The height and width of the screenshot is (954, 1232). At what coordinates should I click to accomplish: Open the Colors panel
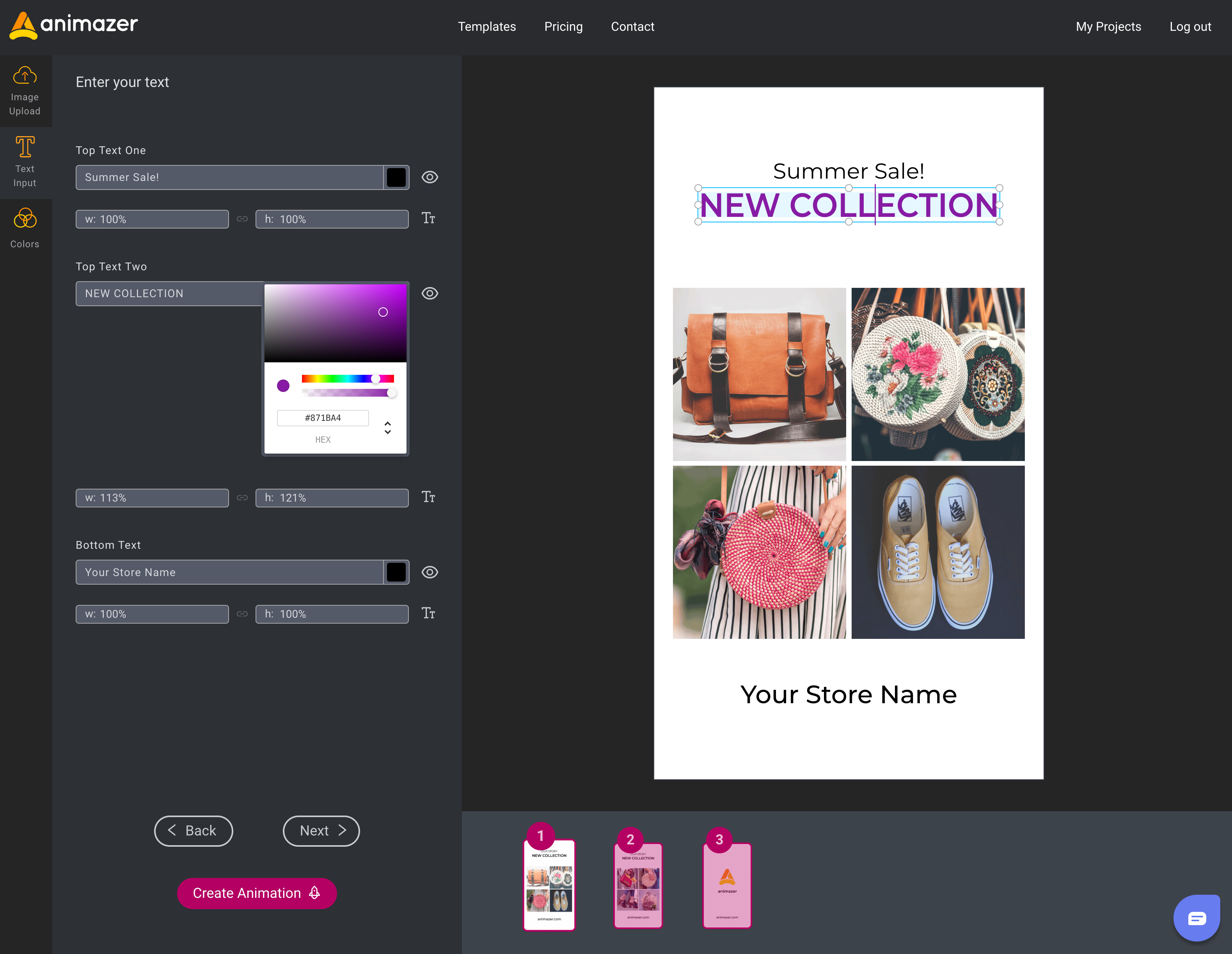pos(25,228)
